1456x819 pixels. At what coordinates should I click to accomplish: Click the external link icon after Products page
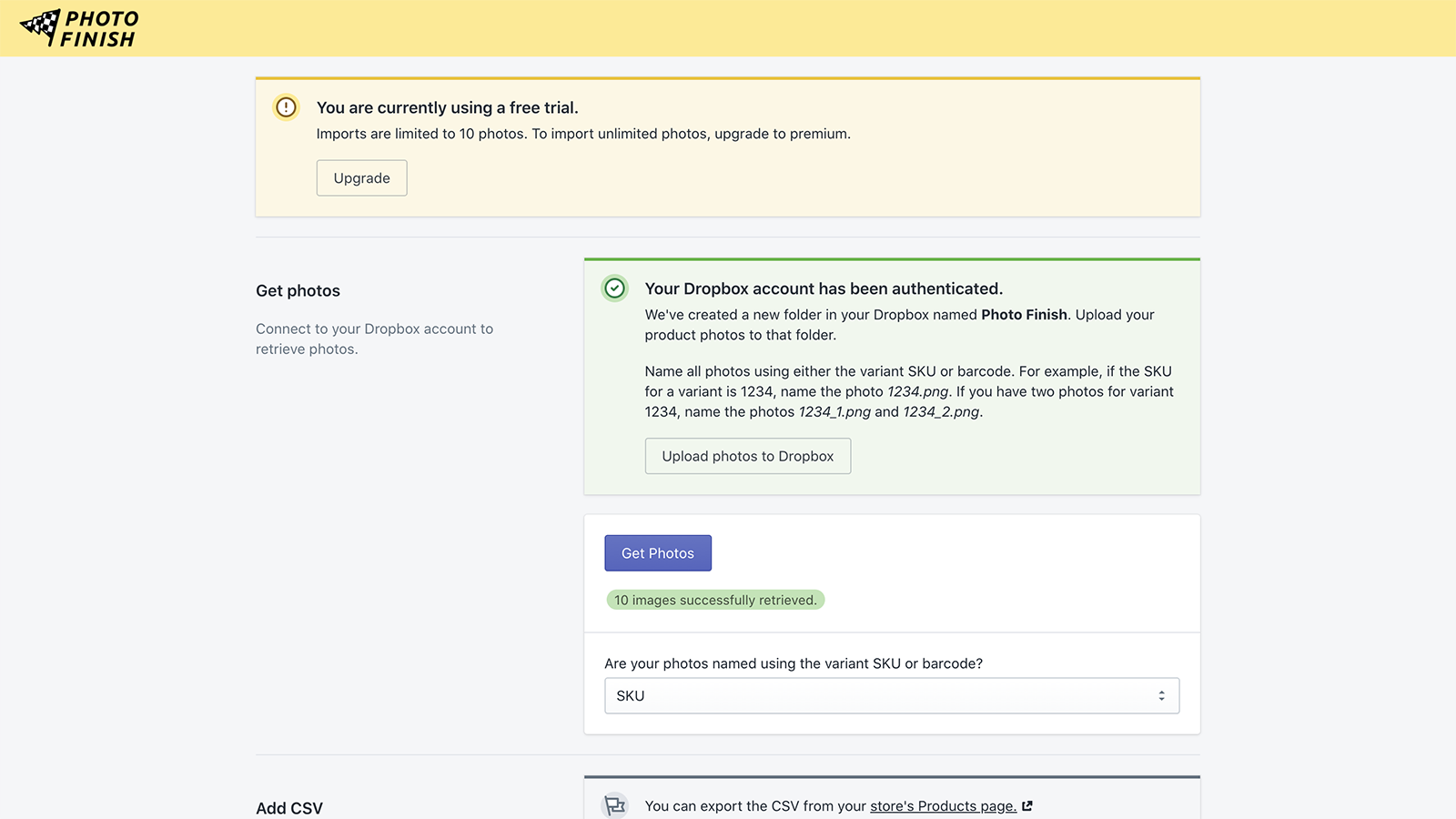pos(1027,806)
